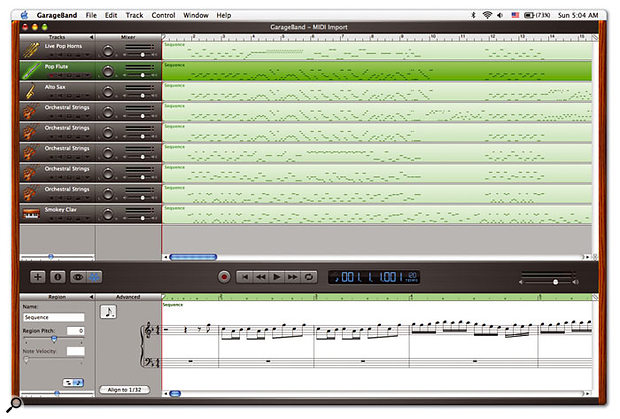Click the Play transport button
This screenshot has width=620, height=419.
277,277
